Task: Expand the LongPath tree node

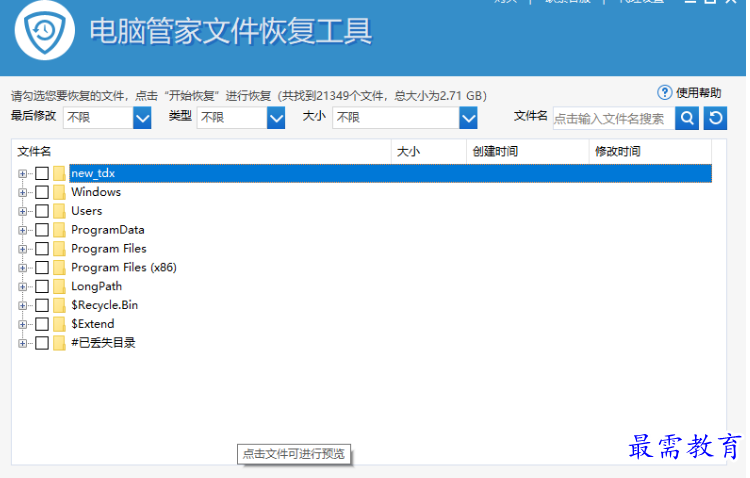Action: (22, 287)
